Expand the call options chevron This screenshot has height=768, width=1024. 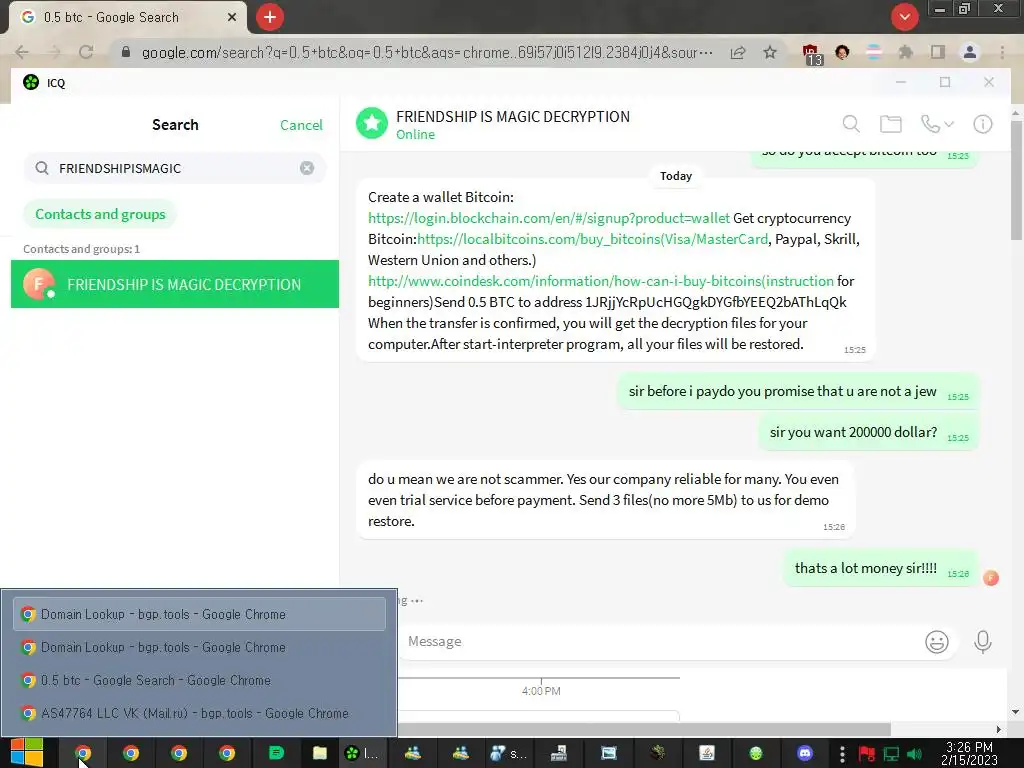(949, 124)
